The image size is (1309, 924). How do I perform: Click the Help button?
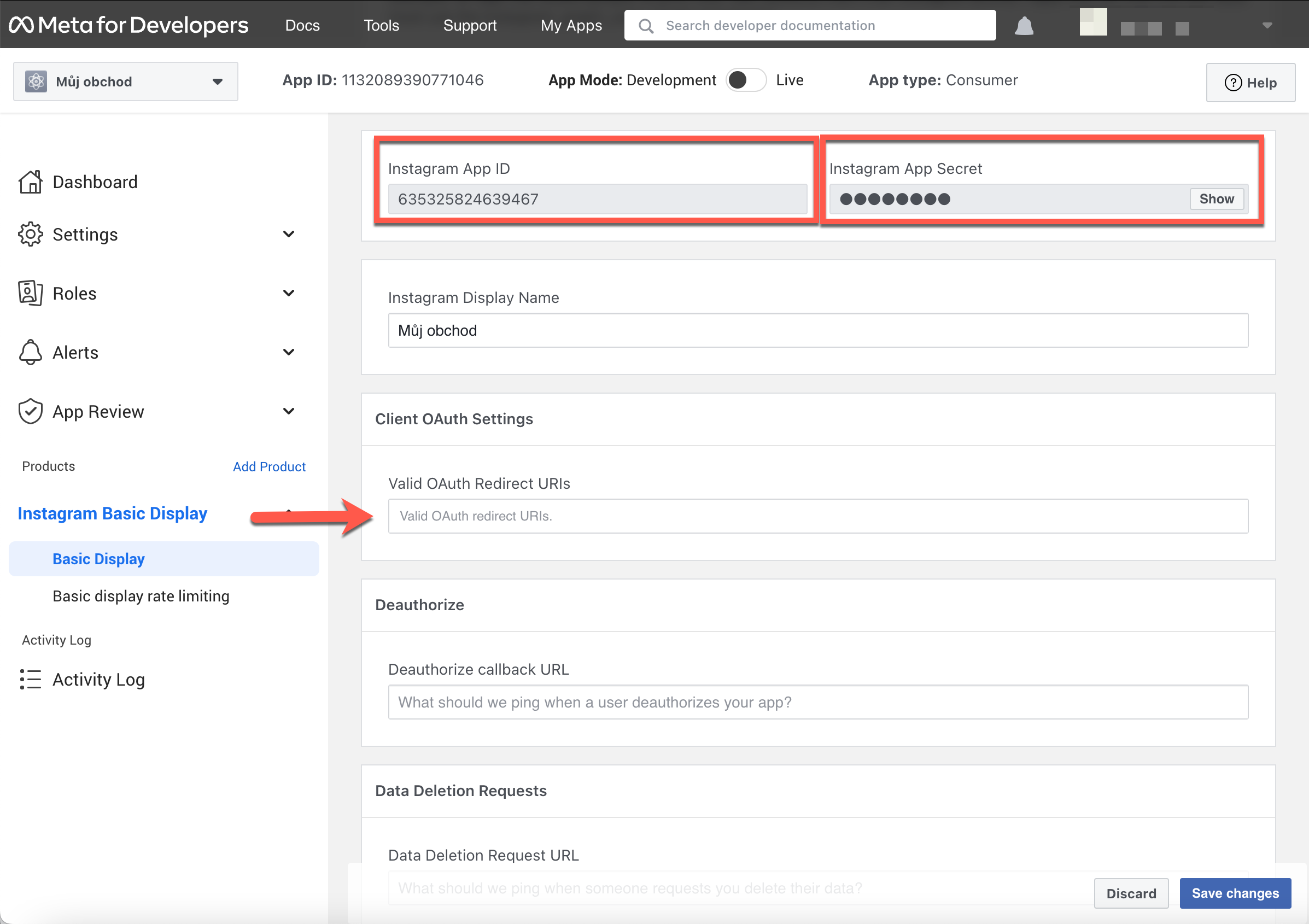pos(1250,83)
